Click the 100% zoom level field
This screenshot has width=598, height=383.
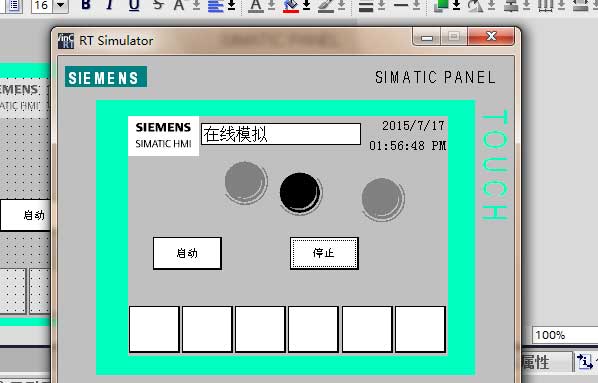point(564,335)
